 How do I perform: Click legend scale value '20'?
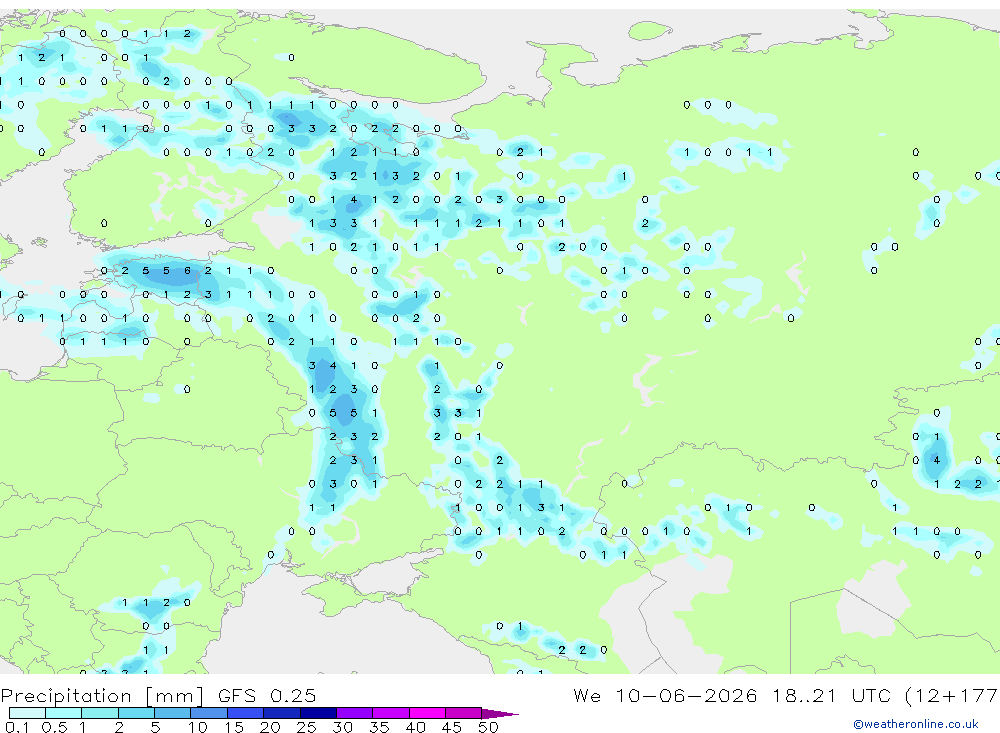click(x=270, y=727)
